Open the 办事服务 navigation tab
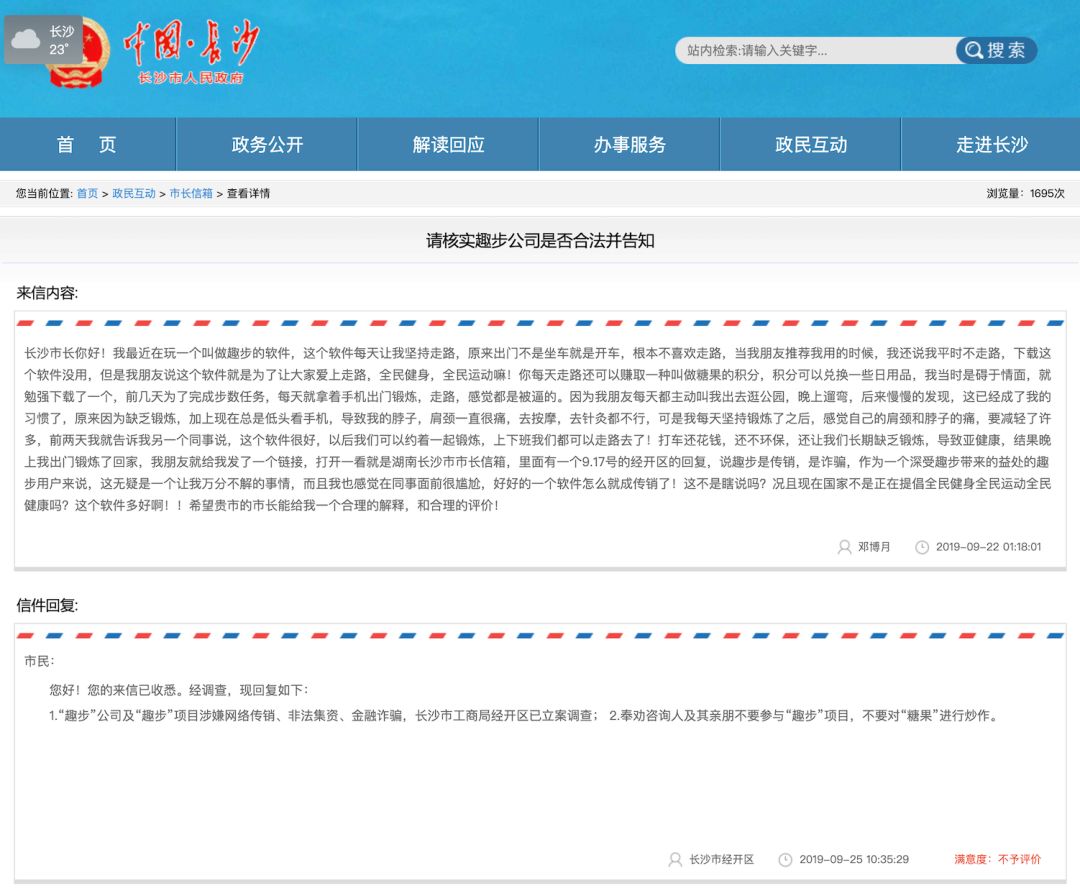Viewport: 1080px width, 896px height. pyautogui.click(x=629, y=144)
